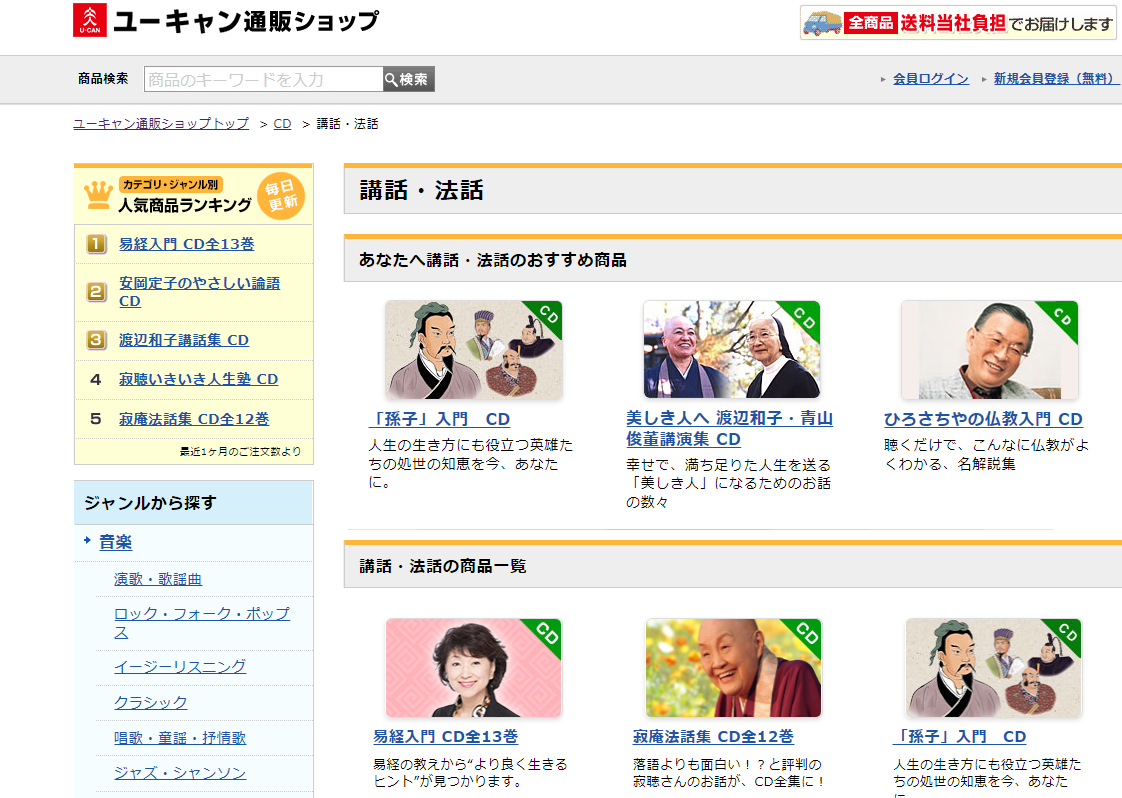Open 美しき人へ 渡辺和子・青山俊董講演集 CD link
This screenshot has width=1122, height=798.
(729, 429)
